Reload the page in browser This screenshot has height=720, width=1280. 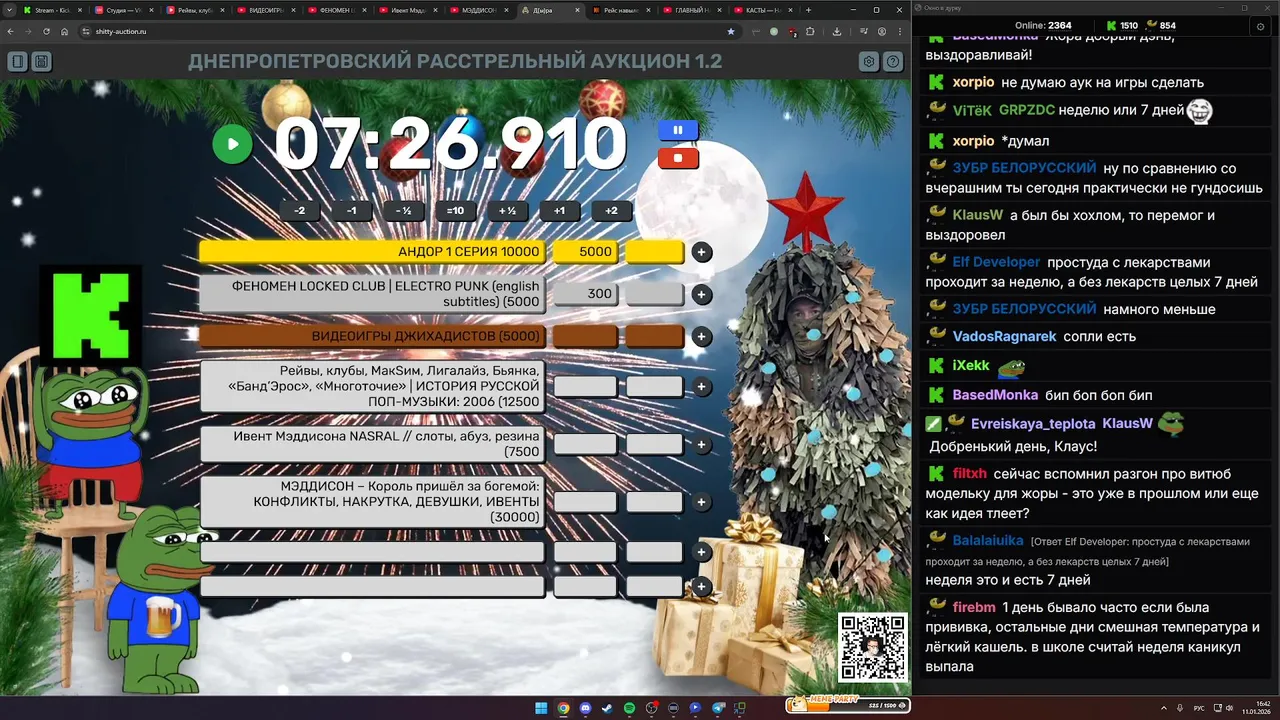tap(45, 31)
